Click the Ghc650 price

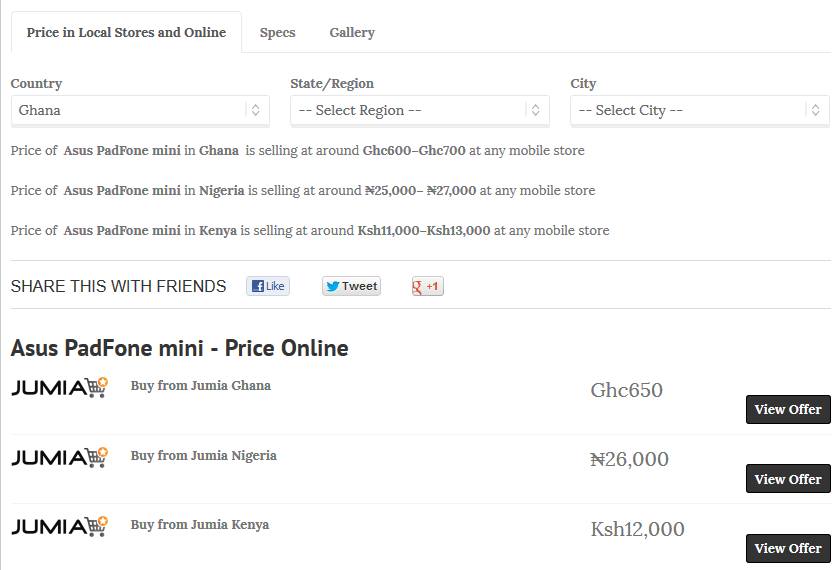tap(626, 390)
